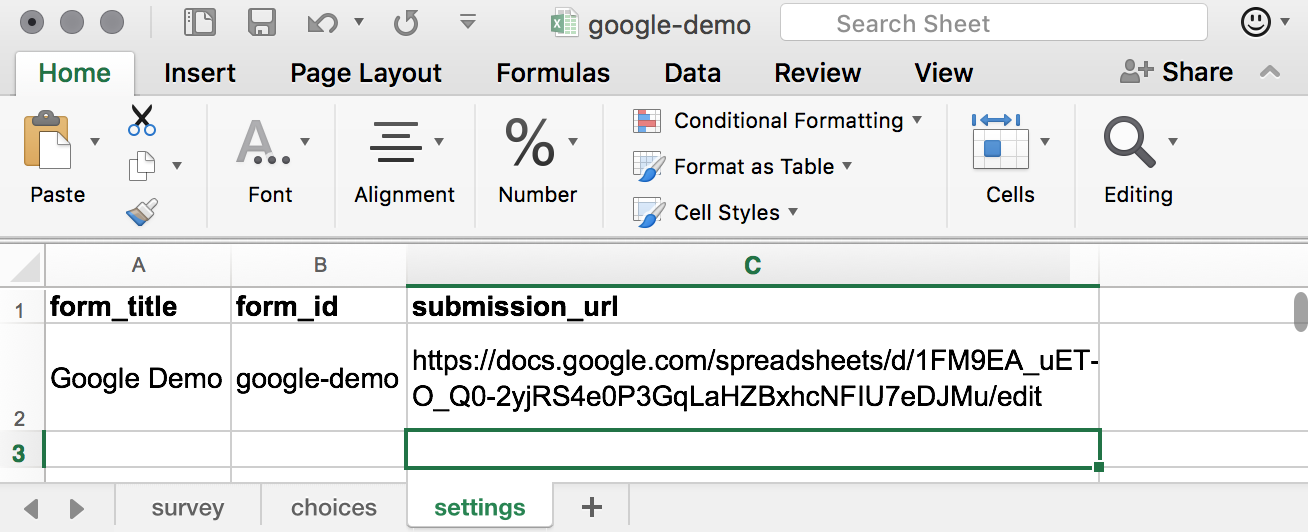Click the Conditional Formatting icon
This screenshot has height=532, width=1308.
click(648, 121)
